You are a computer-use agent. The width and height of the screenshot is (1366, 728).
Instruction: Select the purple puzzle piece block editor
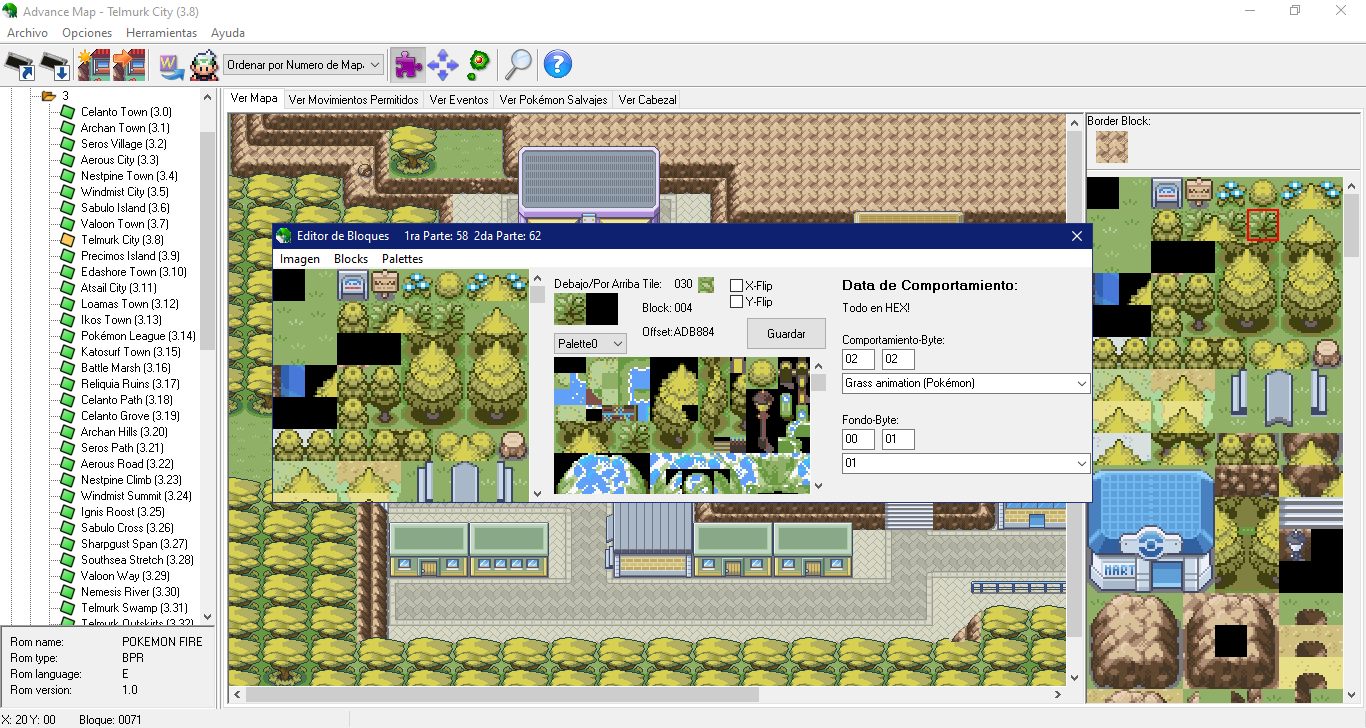click(x=407, y=65)
